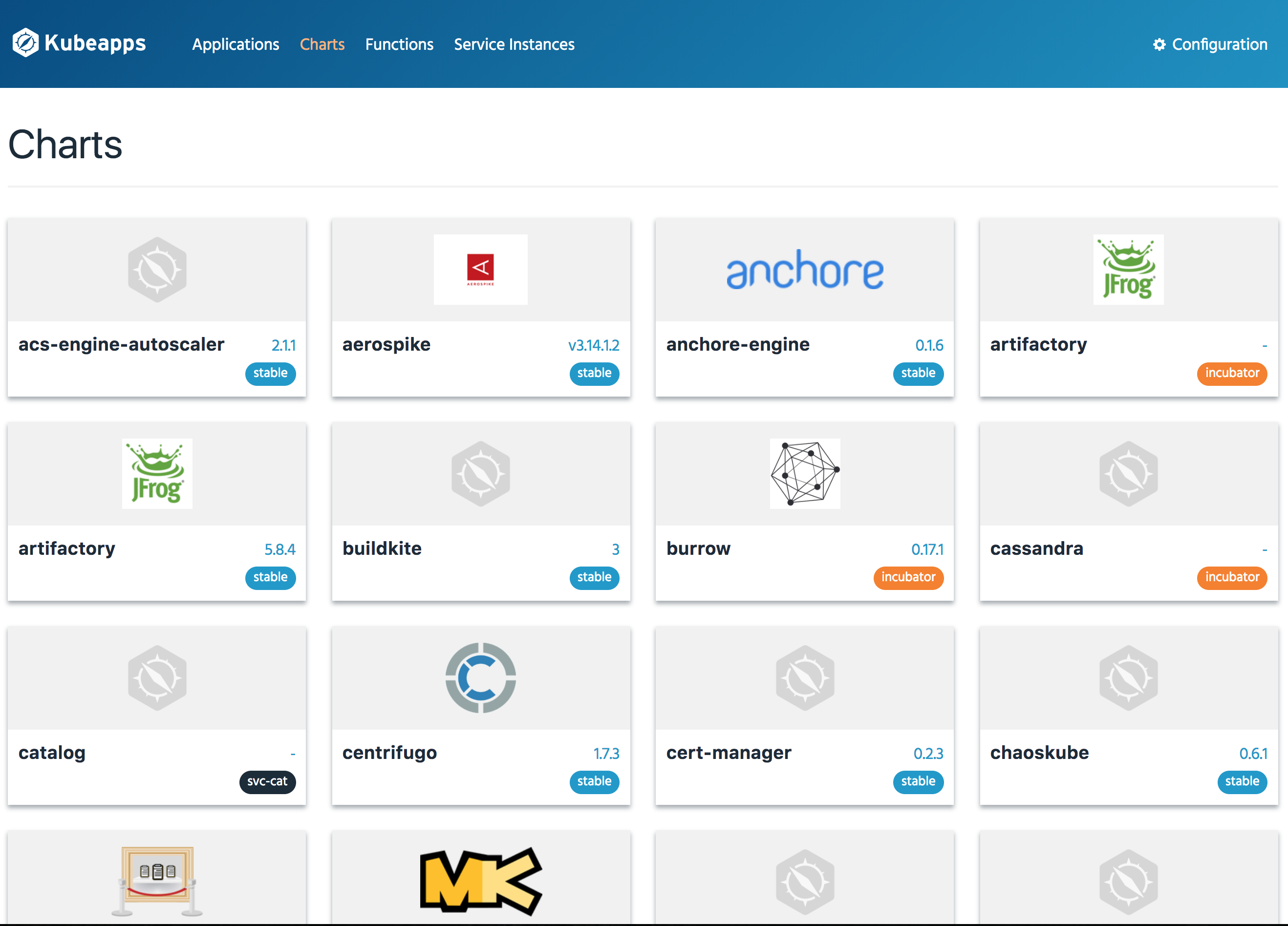Click stable badge on aerospike card
The width and height of the screenshot is (1288, 926).
(594, 373)
